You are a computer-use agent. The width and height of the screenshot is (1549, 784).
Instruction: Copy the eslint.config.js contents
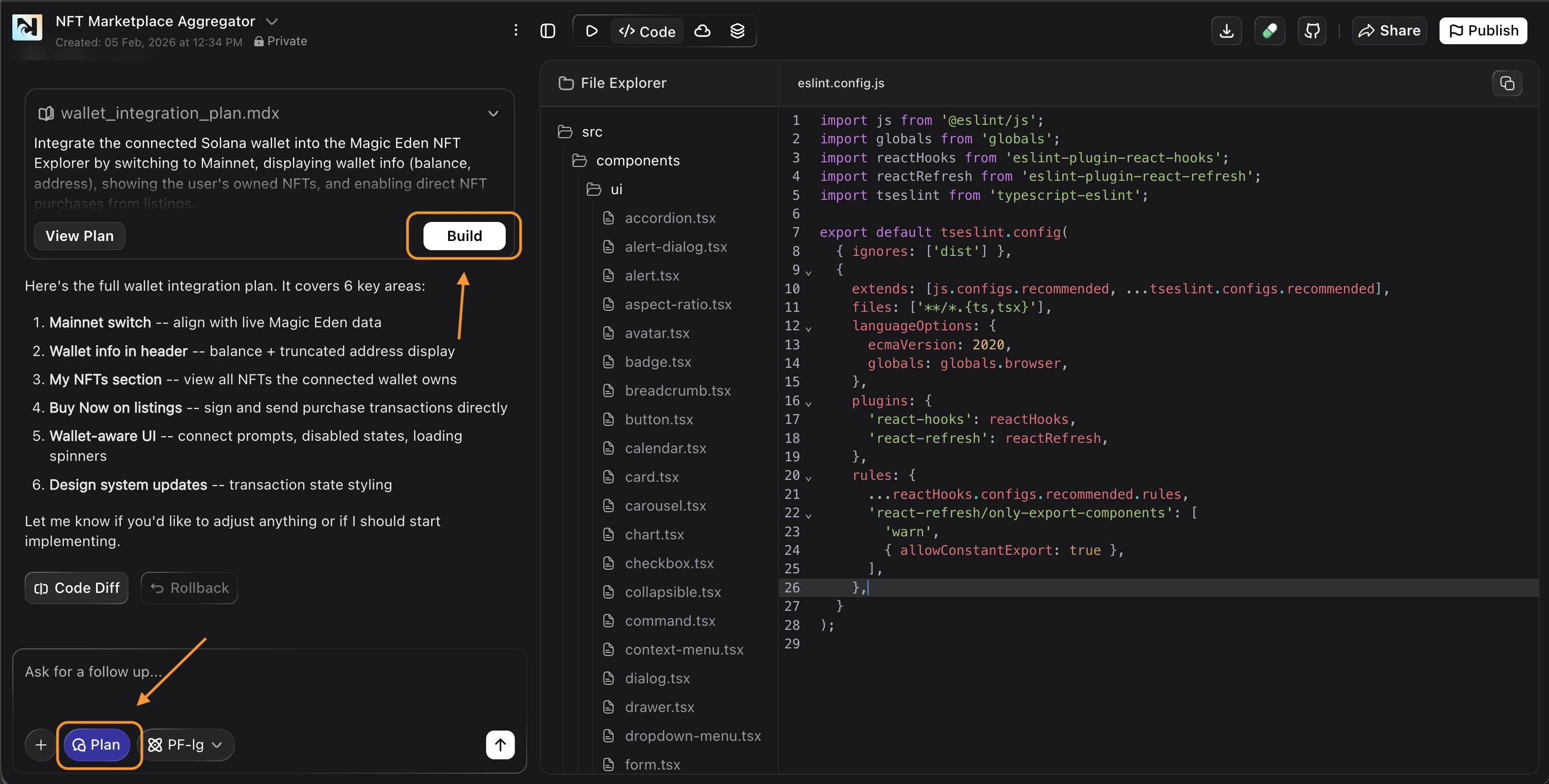(1507, 83)
